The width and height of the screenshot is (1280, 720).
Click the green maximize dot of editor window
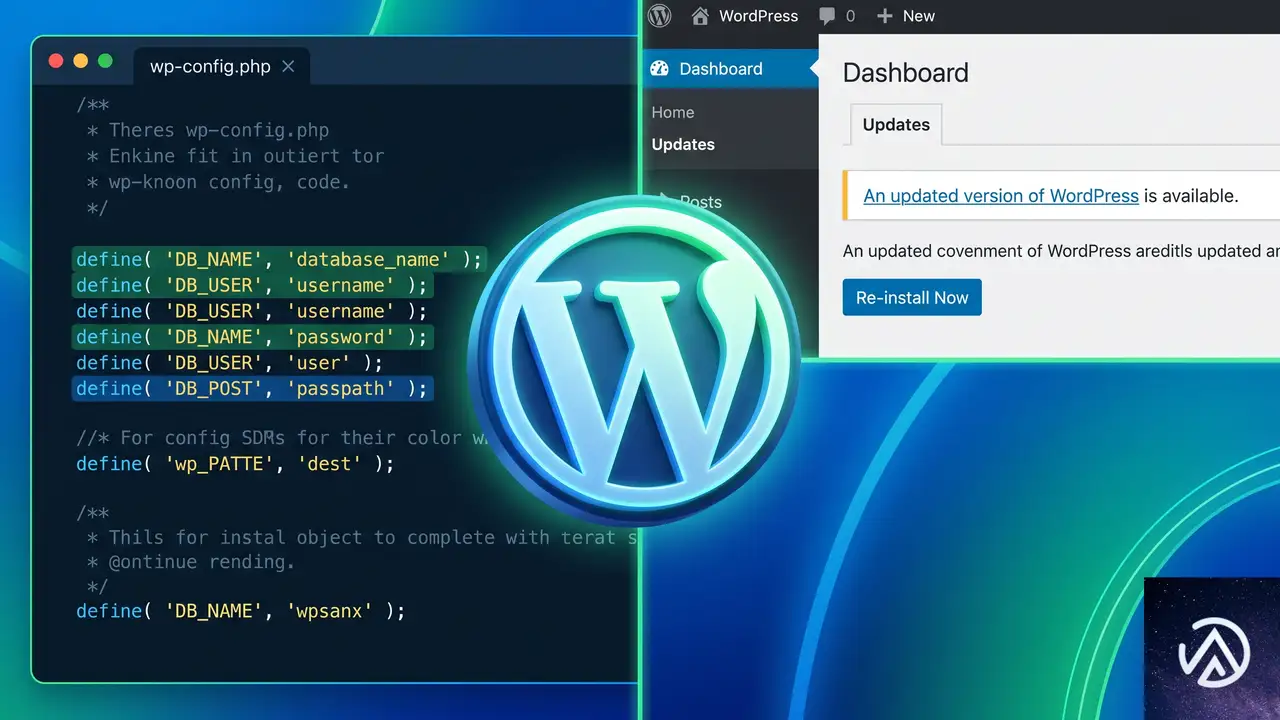click(x=105, y=61)
